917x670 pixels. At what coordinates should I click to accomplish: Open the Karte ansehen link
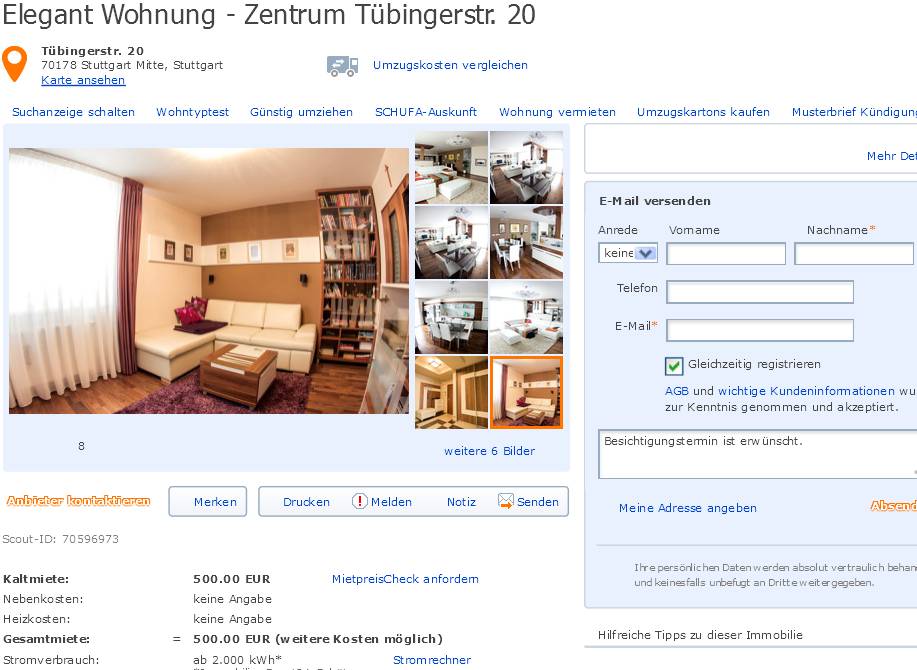click(83, 80)
